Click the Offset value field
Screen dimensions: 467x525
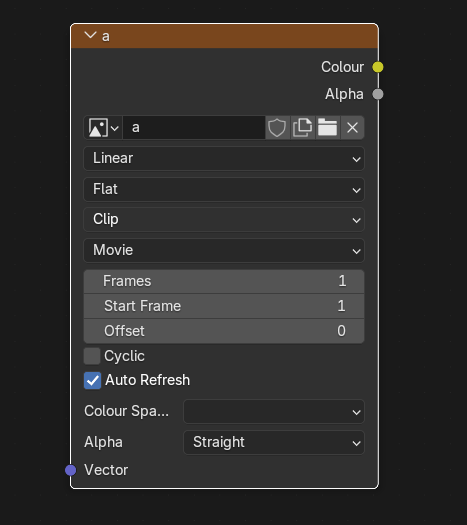(x=224, y=331)
